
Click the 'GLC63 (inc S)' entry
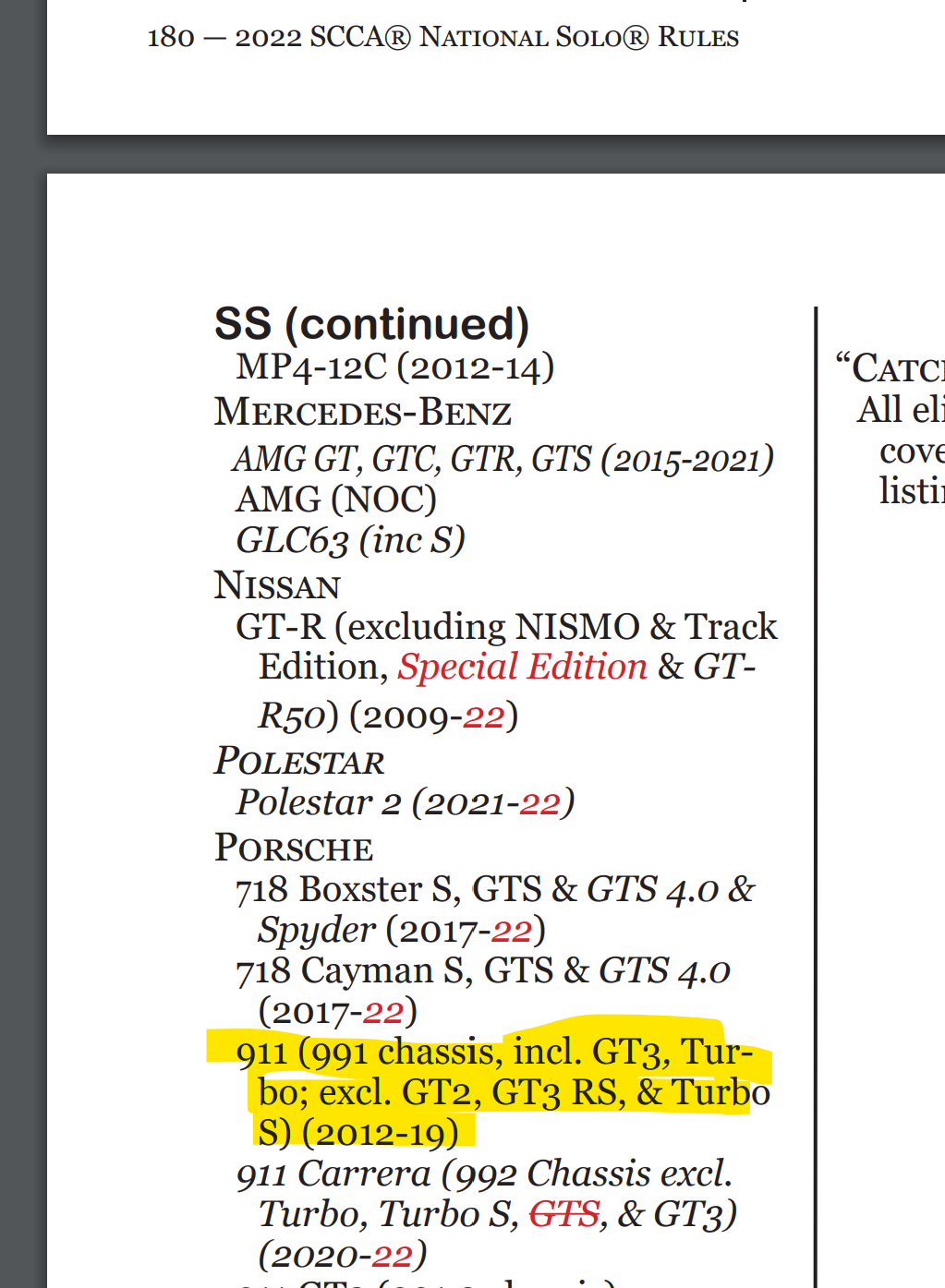point(351,540)
